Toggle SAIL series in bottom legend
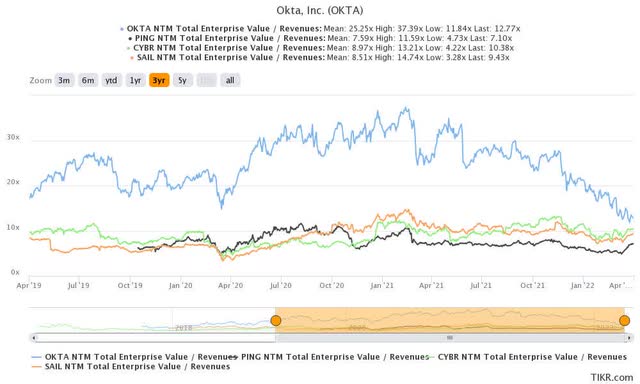 click(131, 366)
